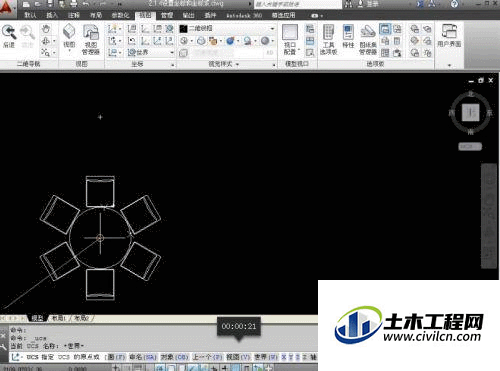Click the Undo arrow in quick access toolbar

click(x=86, y=4)
